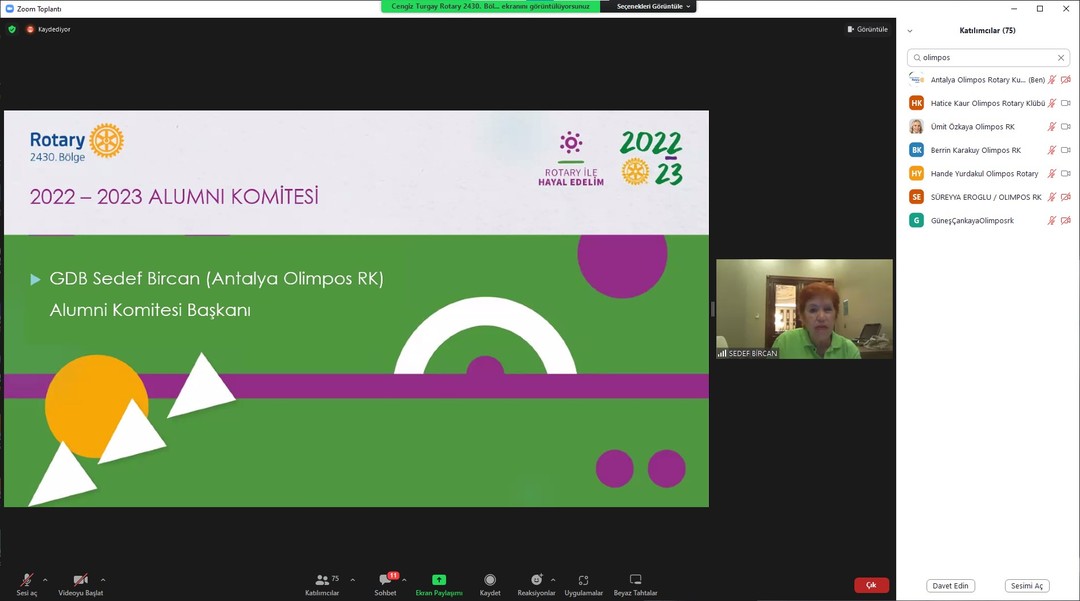Expand video options arrow beside Videoyu Başlat

pyautogui.click(x=103, y=579)
